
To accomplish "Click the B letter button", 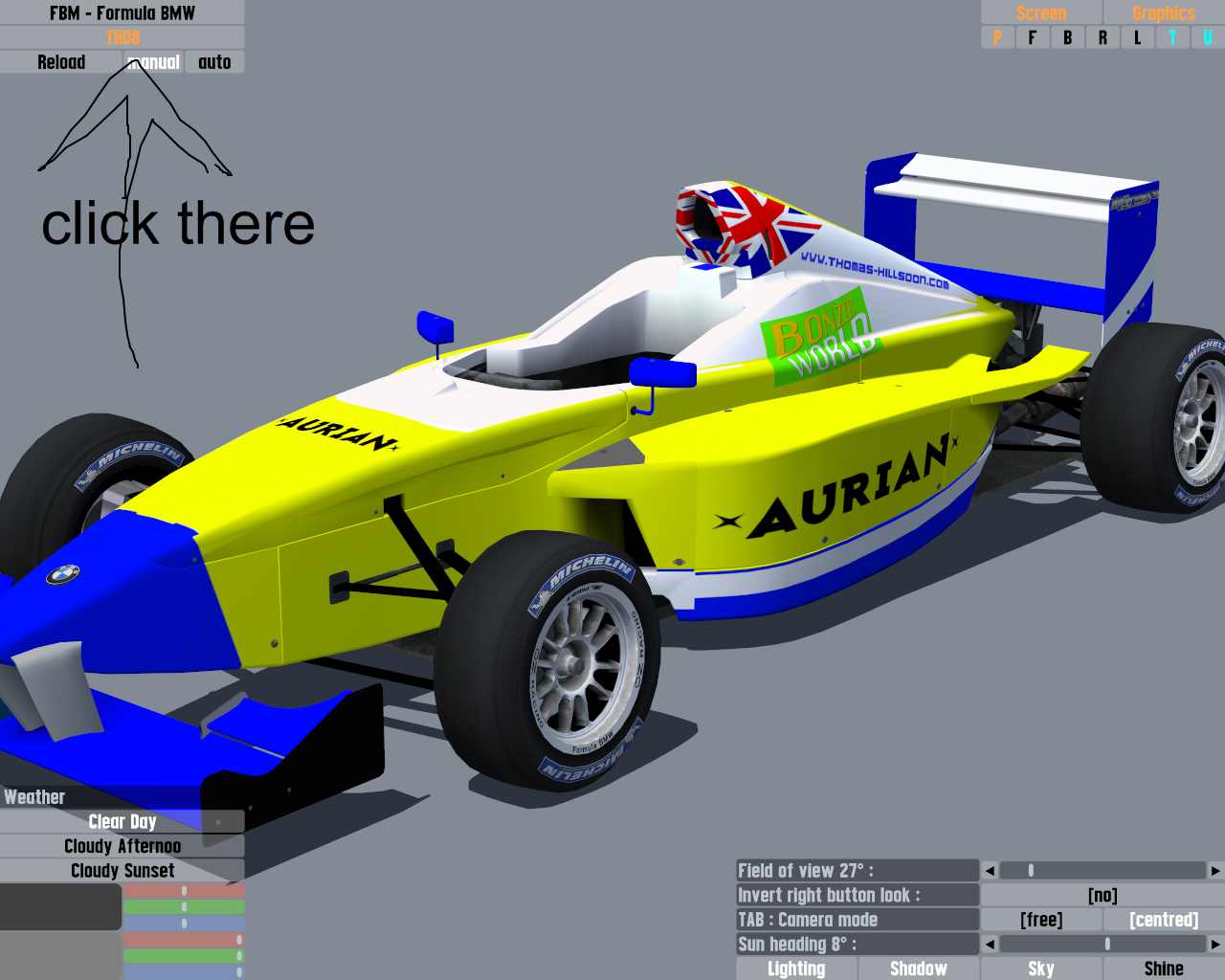I will tap(1067, 37).
